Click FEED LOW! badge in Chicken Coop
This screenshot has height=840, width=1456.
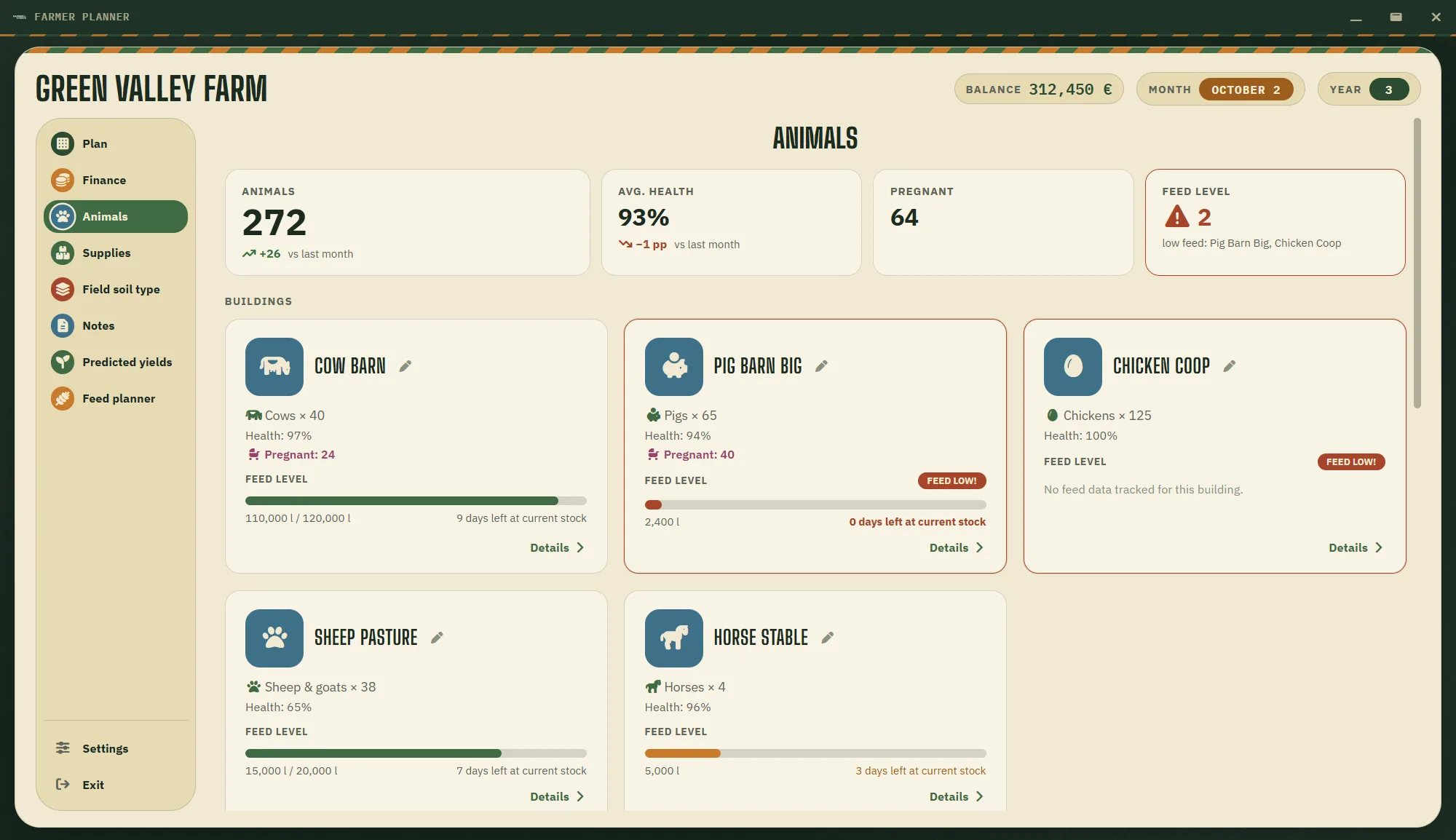point(1351,461)
